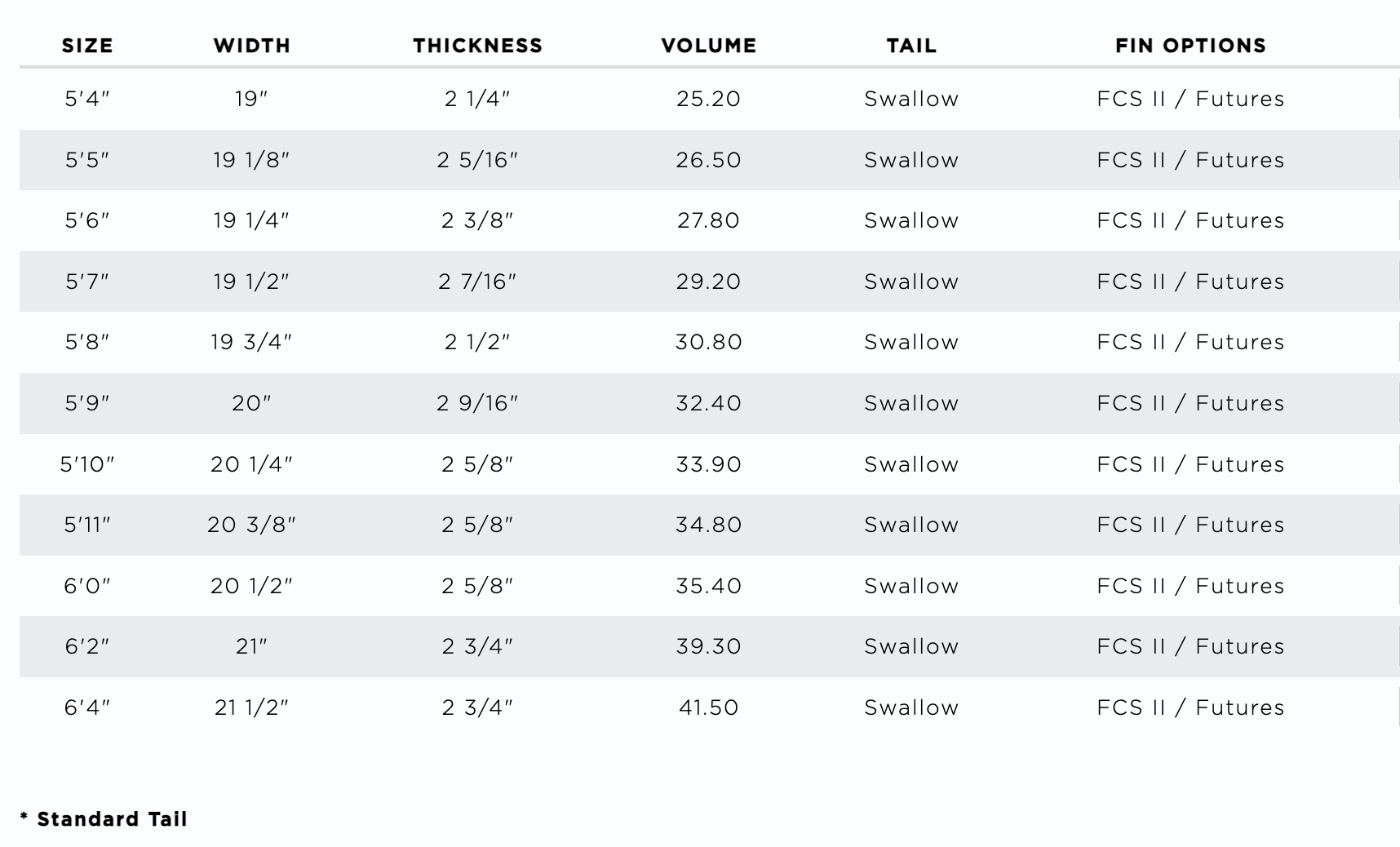Click the 41.50 volume value
1400x847 pixels.
708,707
